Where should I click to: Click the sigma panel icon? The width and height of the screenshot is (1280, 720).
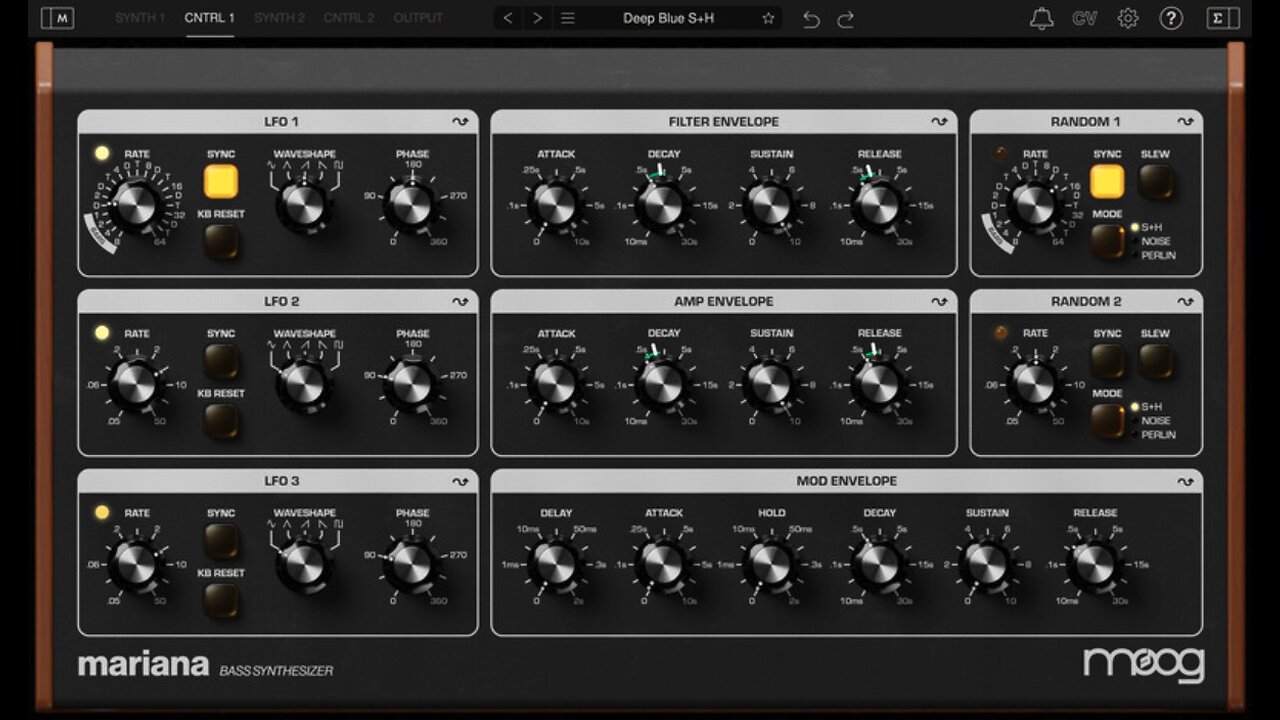[1223, 18]
